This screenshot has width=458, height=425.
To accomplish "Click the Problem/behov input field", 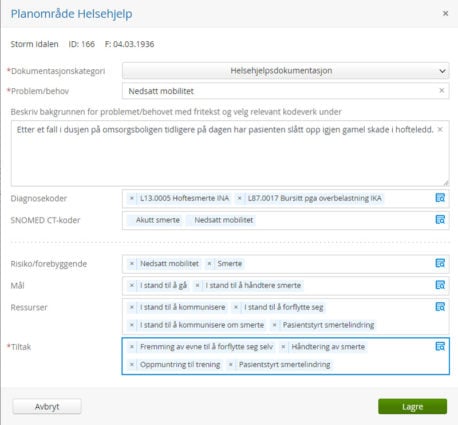I will pos(286,91).
